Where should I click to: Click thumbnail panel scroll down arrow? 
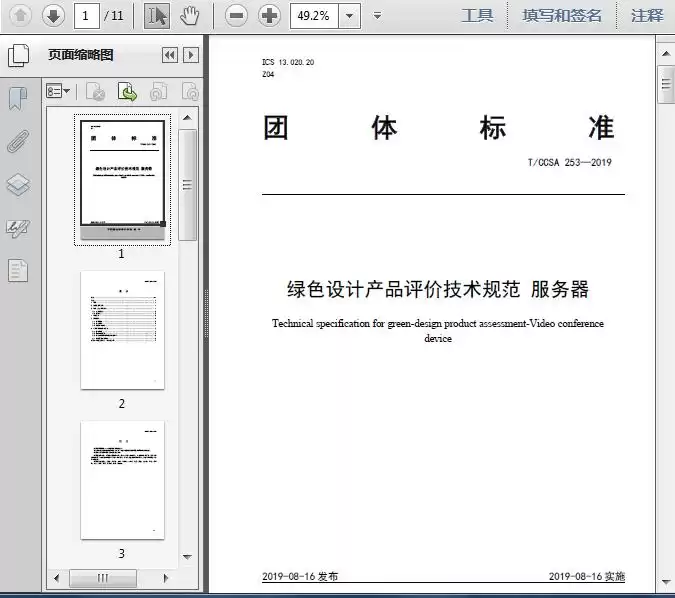coord(187,557)
